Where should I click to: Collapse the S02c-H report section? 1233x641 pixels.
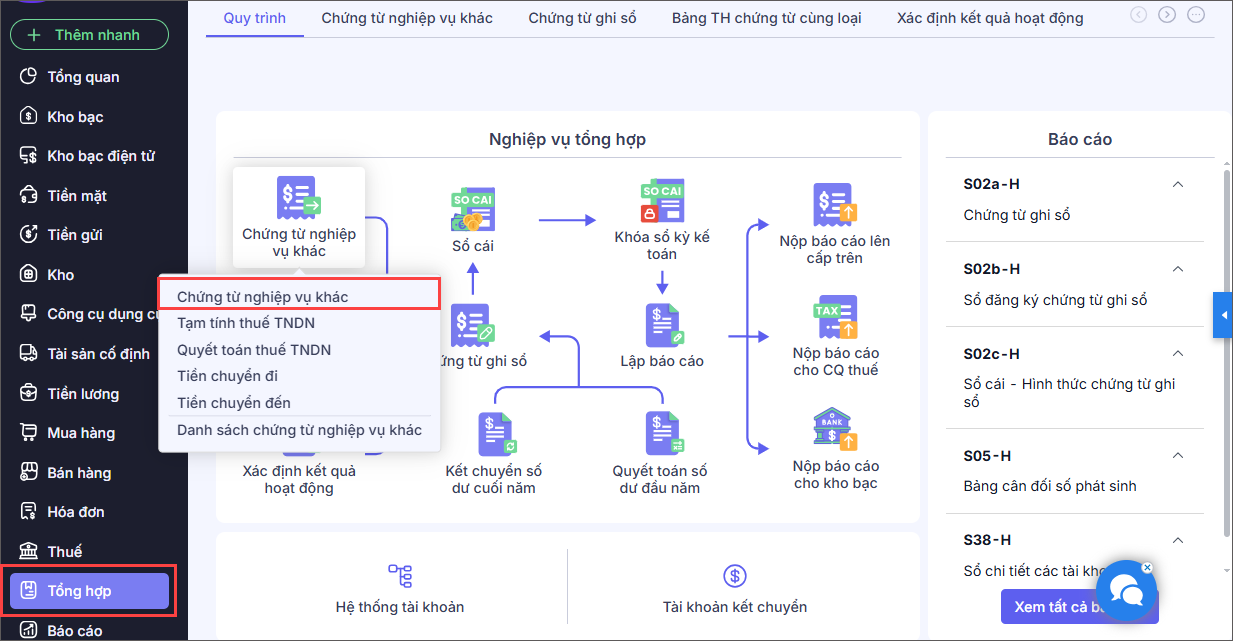(x=1177, y=354)
